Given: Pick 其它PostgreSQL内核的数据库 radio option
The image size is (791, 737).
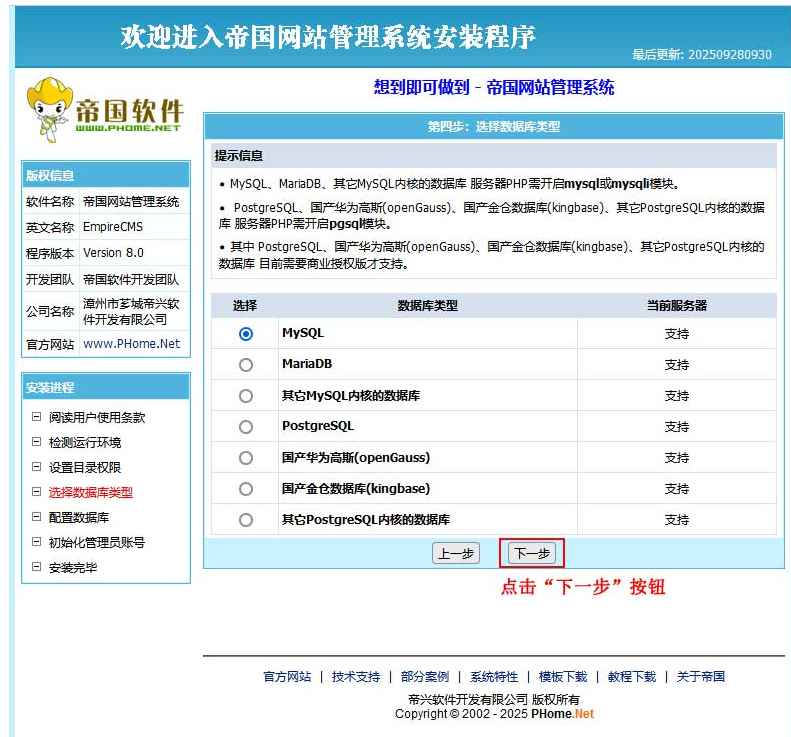Looking at the screenshot, I should pyautogui.click(x=246, y=520).
